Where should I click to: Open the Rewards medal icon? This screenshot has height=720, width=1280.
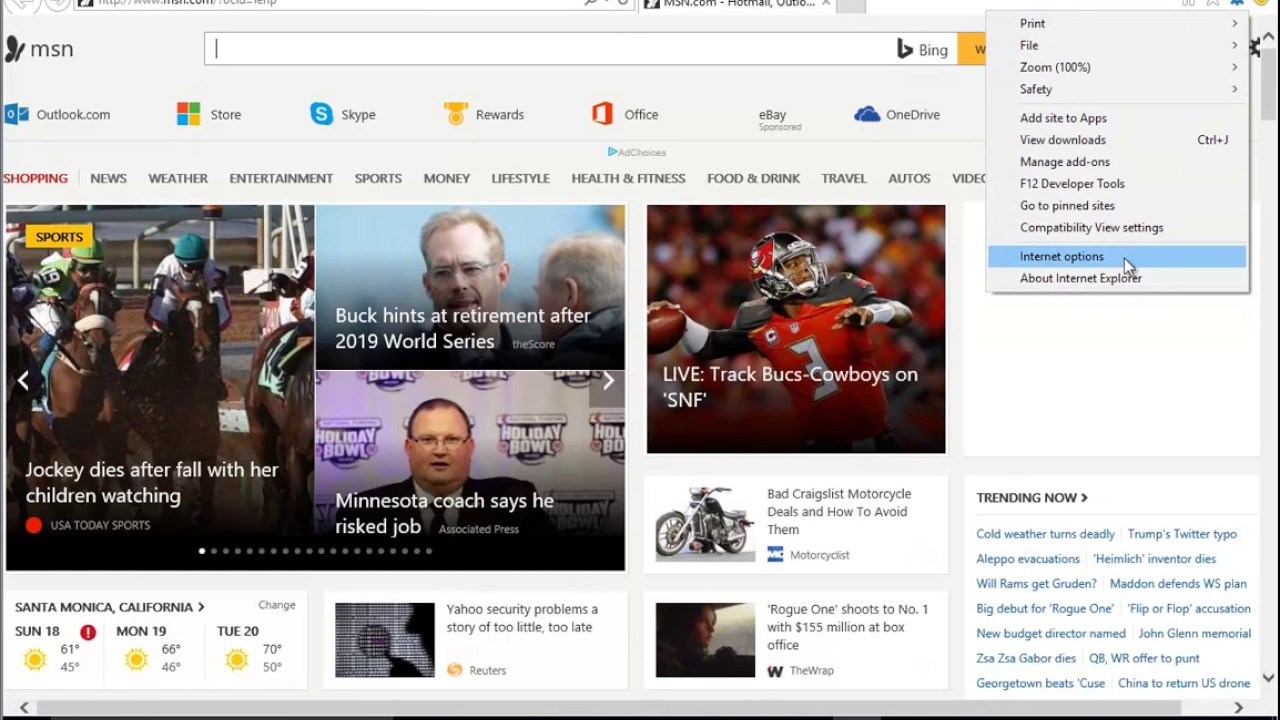pyautogui.click(x=456, y=114)
